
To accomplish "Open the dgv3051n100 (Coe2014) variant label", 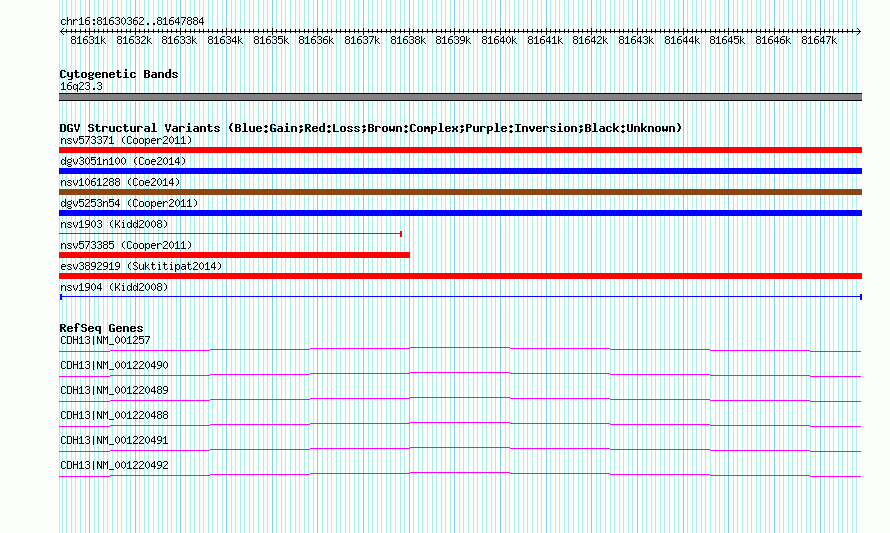I will coord(123,161).
